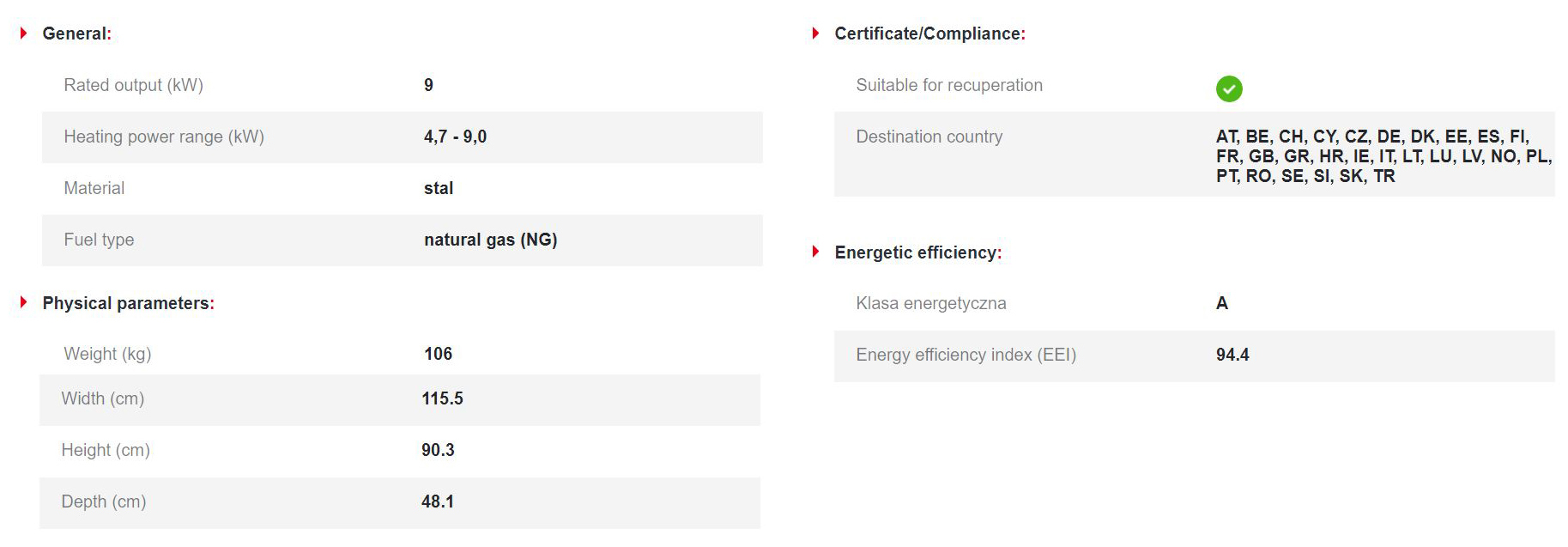The width and height of the screenshot is (1568, 547).
Task: Click the destination country code list
Action: click(x=1383, y=156)
